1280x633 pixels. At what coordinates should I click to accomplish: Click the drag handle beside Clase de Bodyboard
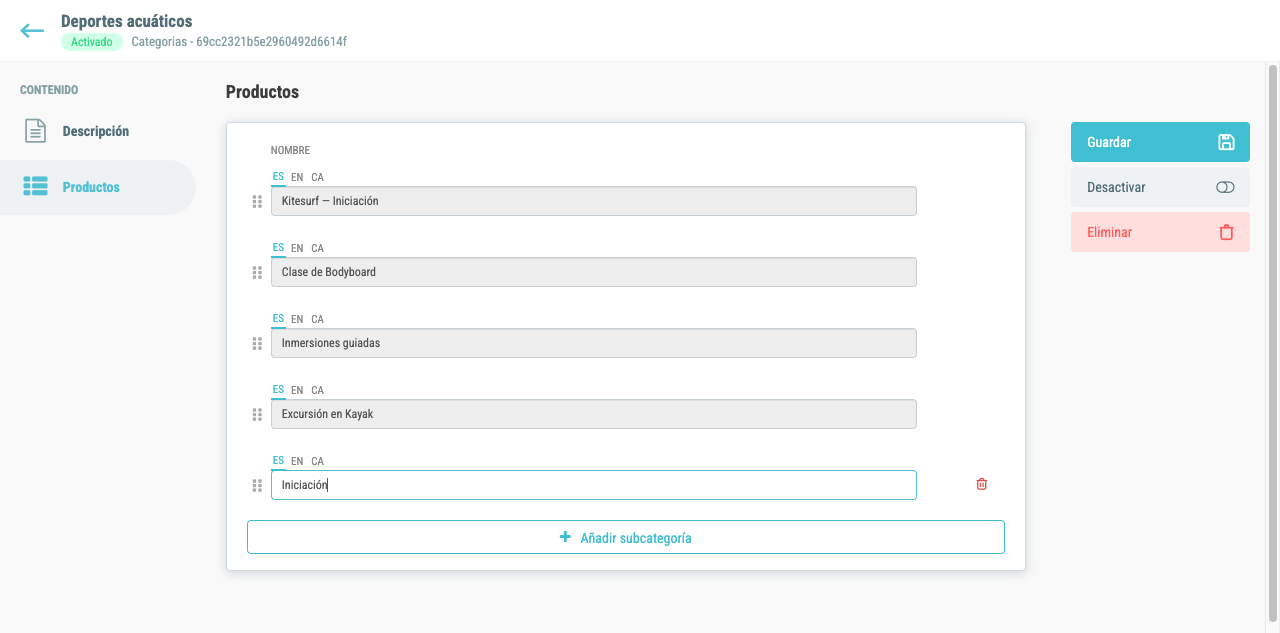point(257,272)
